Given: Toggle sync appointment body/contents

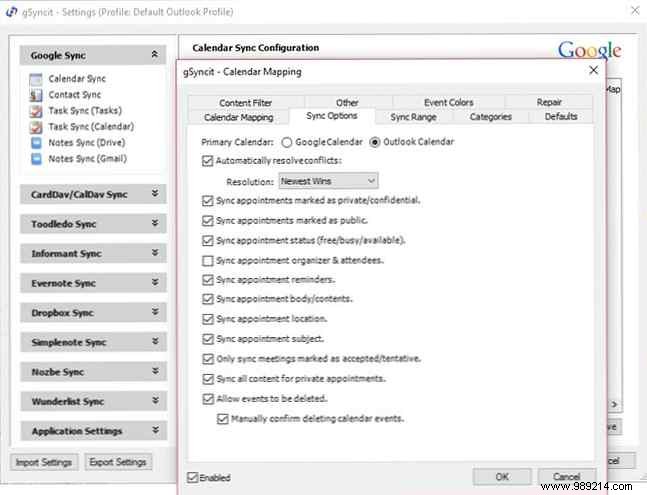Looking at the screenshot, I should (208, 299).
